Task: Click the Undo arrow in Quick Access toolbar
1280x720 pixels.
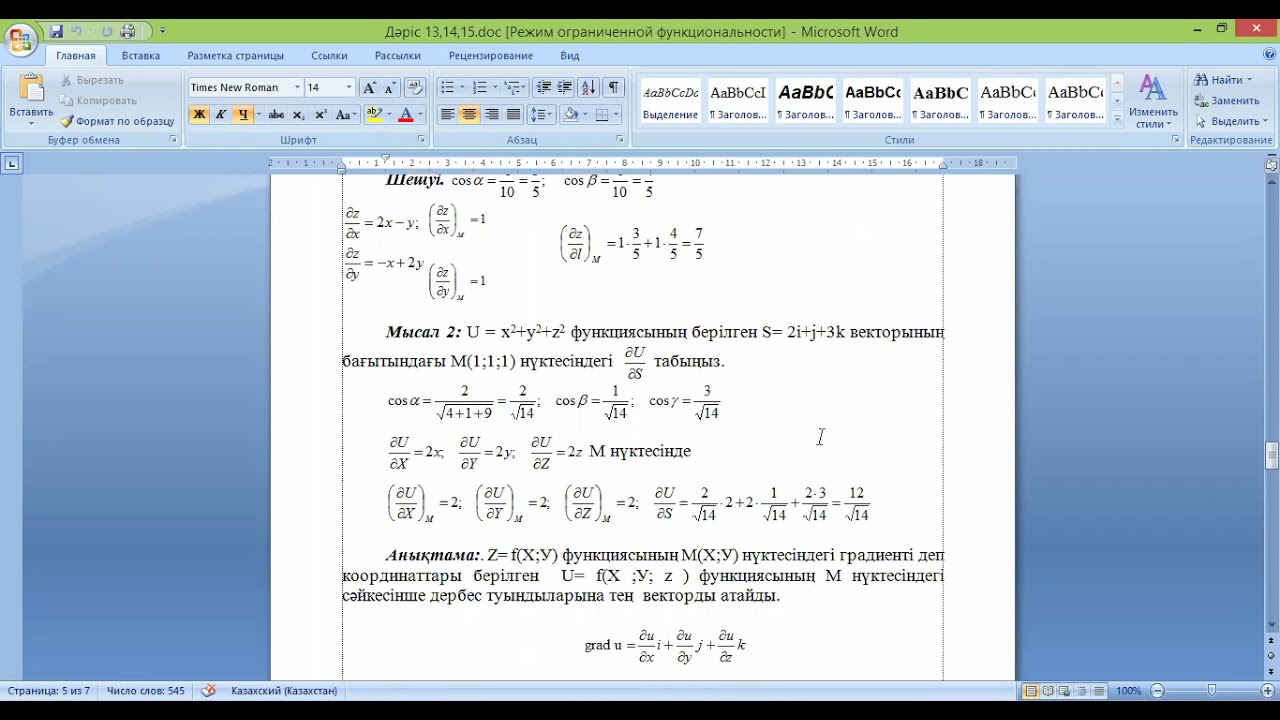Action: pos(77,31)
